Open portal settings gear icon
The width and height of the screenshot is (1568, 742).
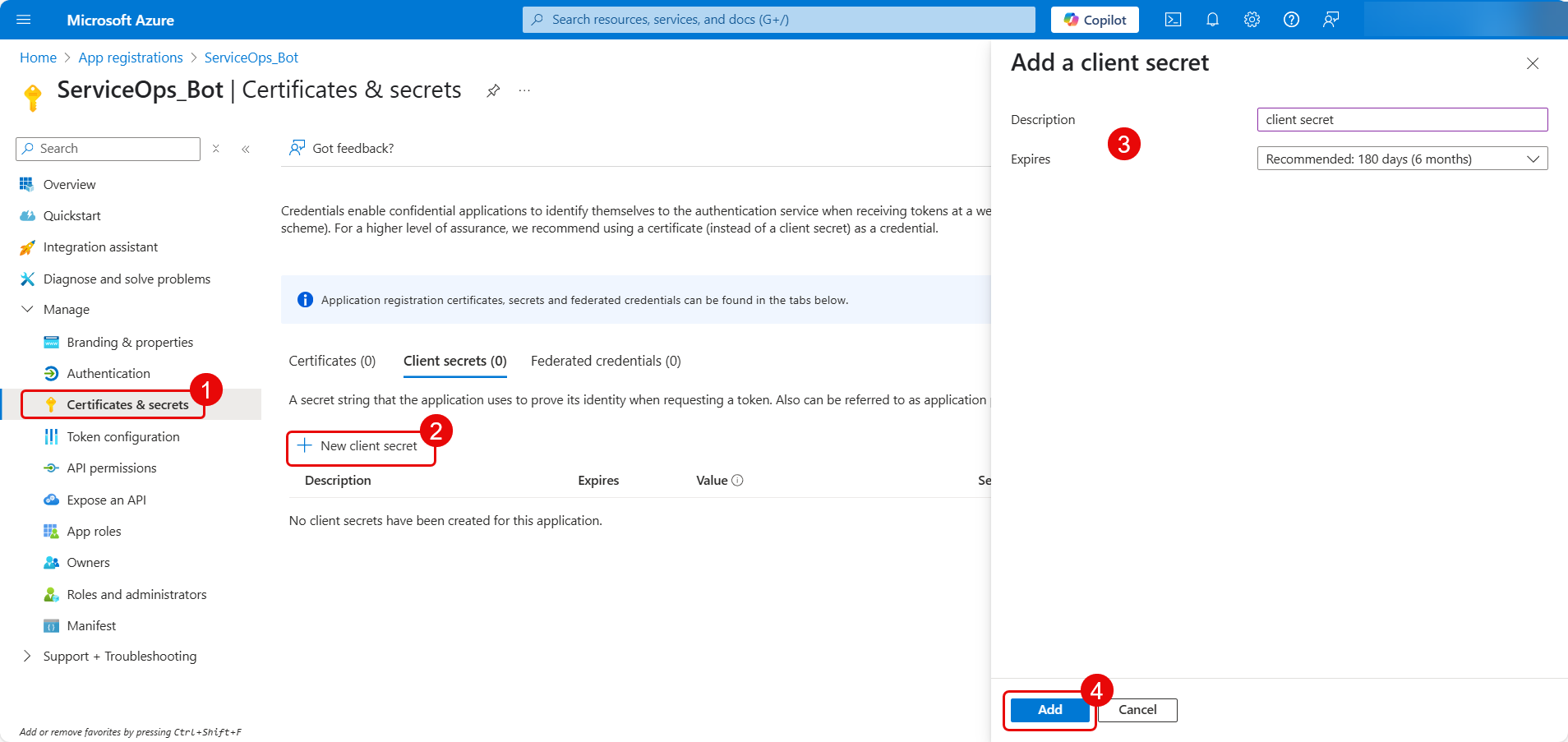(x=1252, y=20)
